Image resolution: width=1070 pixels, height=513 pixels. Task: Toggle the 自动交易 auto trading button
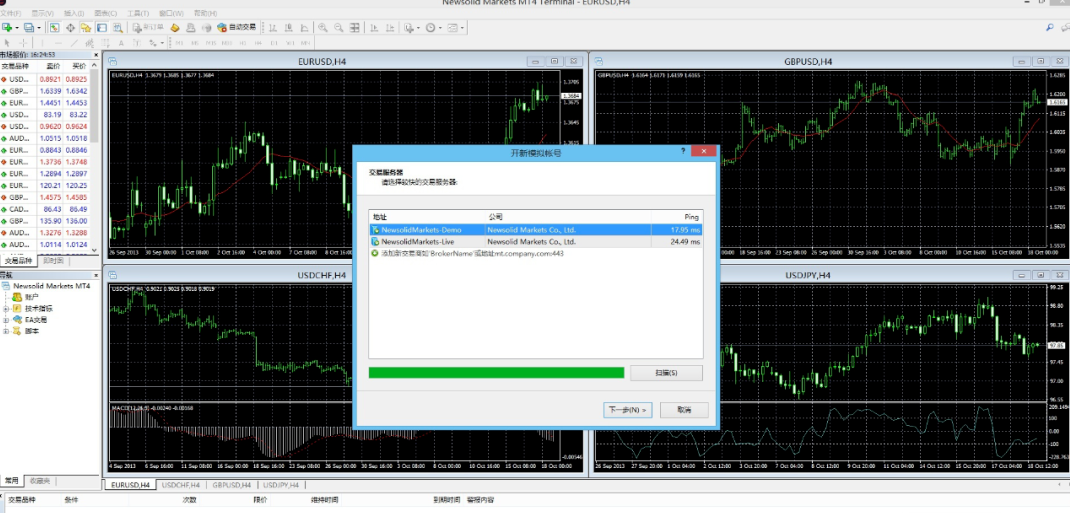[236, 27]
